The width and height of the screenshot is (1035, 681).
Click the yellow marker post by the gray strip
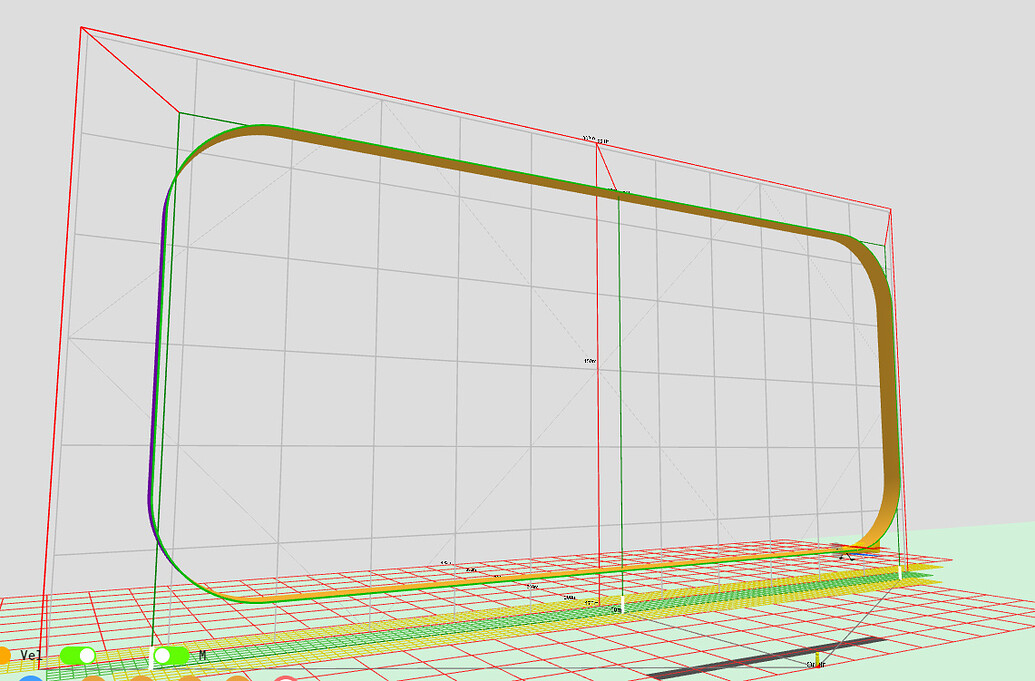818,657
